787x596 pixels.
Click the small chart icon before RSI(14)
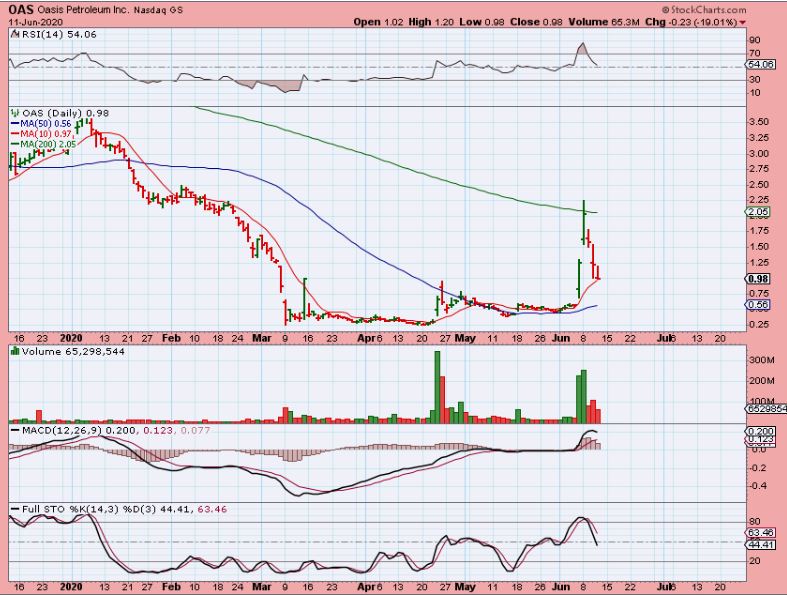(x=14, y=35)
